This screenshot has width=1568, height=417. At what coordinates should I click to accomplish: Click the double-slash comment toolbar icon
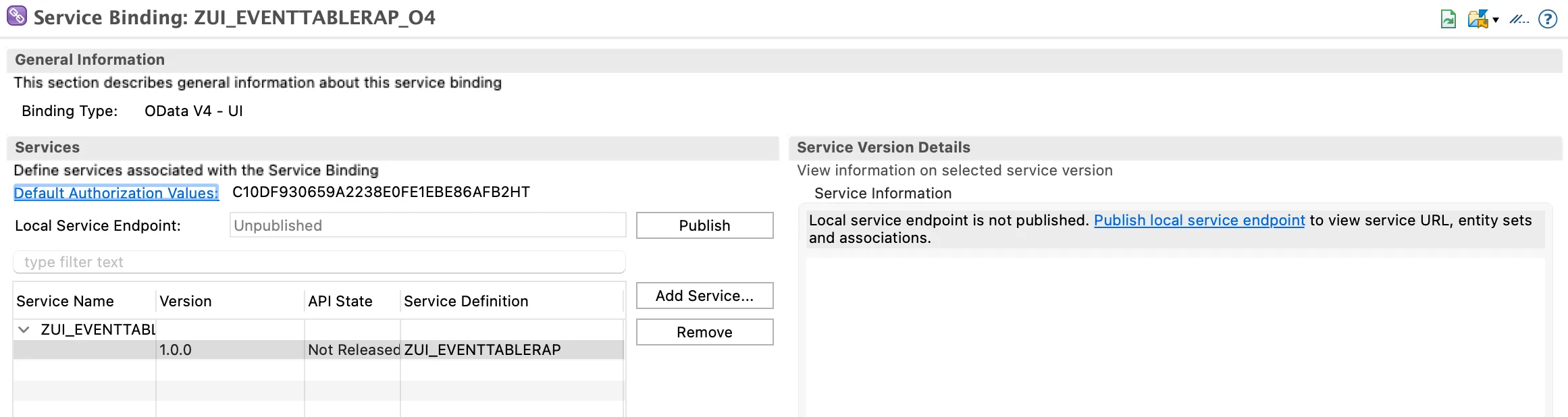click(1519, 19)
